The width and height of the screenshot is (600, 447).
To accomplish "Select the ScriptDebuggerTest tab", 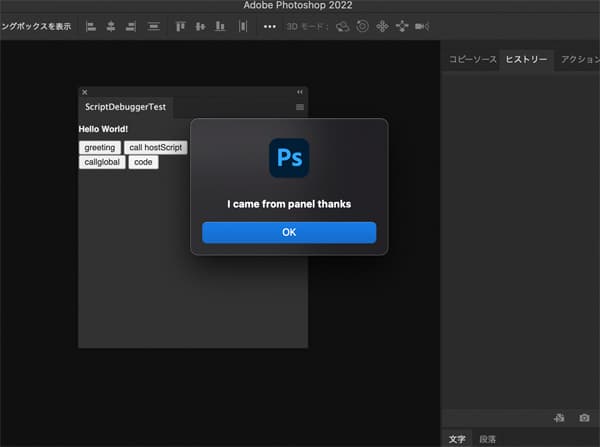I will tap(126, 106).
